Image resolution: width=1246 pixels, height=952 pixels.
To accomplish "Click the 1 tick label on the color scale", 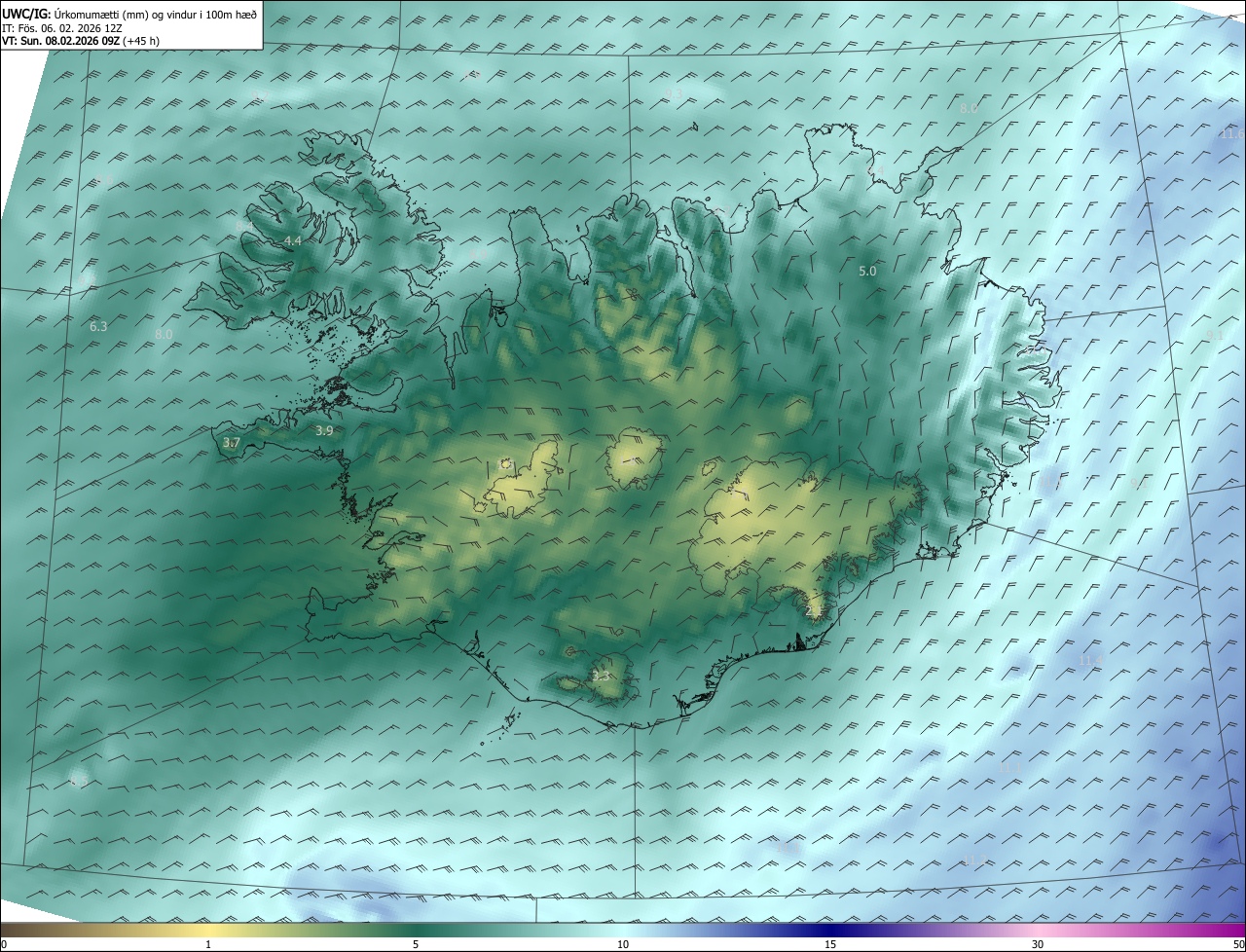I will click(208, 945).
